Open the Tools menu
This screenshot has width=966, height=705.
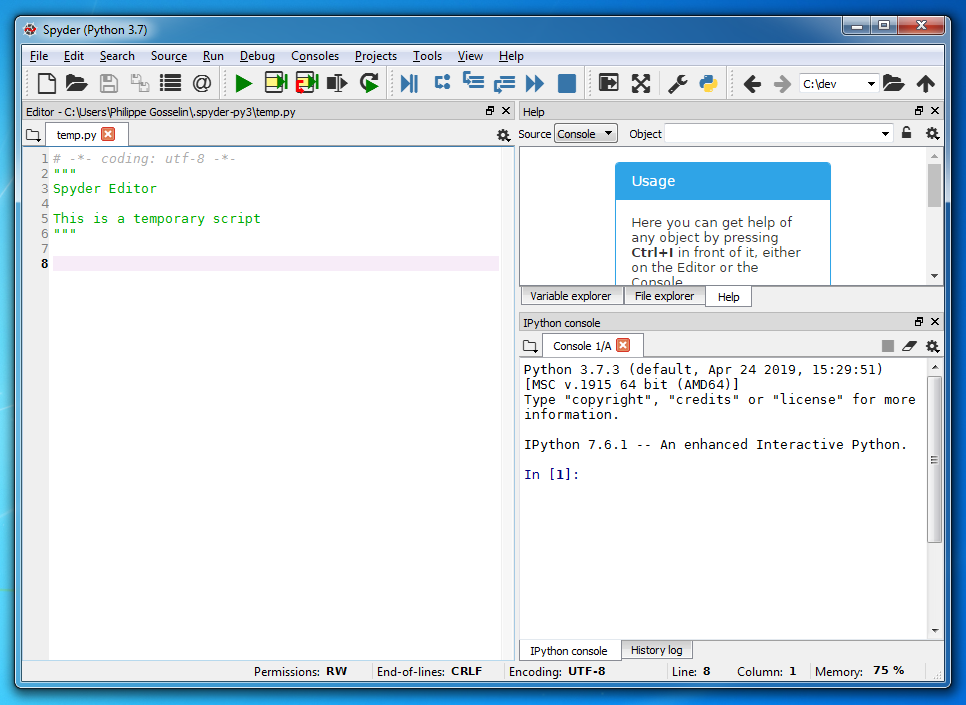(427, 56)
